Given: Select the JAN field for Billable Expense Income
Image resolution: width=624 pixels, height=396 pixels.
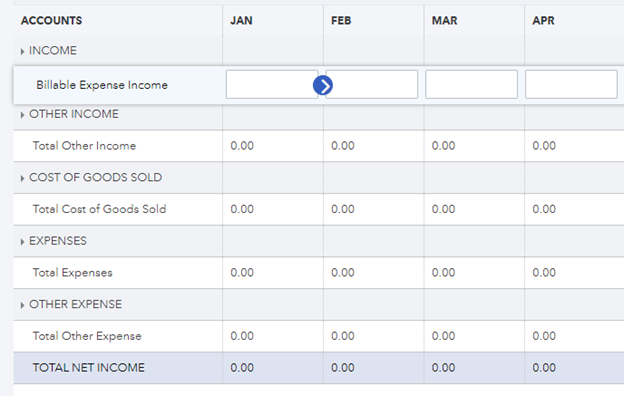Looking at the screenshot, I should click(x=272, y=84).
